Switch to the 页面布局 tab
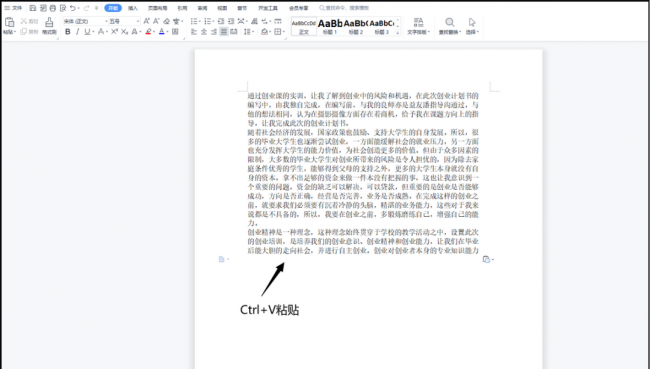 point(158,8)
